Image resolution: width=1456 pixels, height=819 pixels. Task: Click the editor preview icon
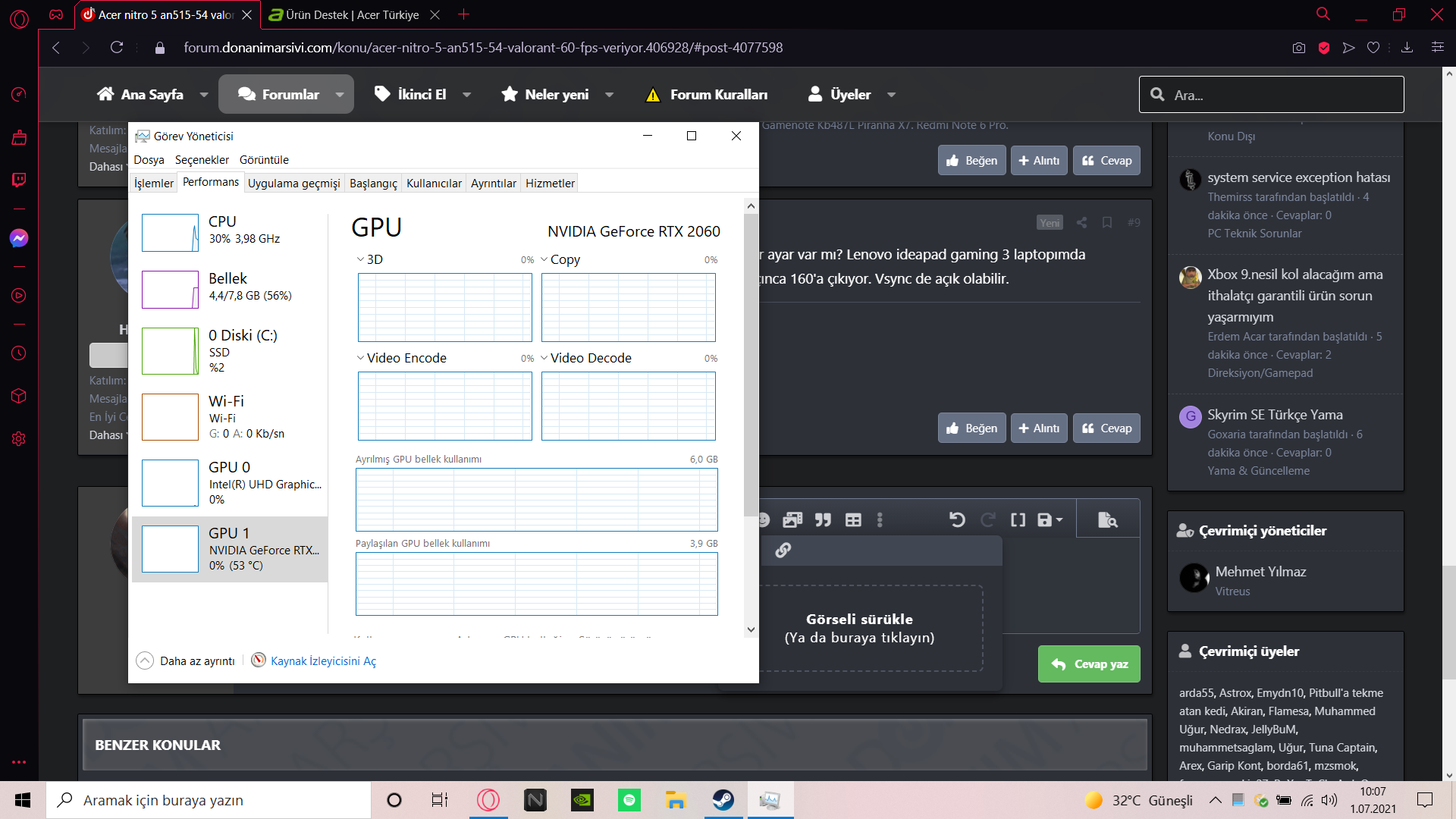pos(1108,519)
